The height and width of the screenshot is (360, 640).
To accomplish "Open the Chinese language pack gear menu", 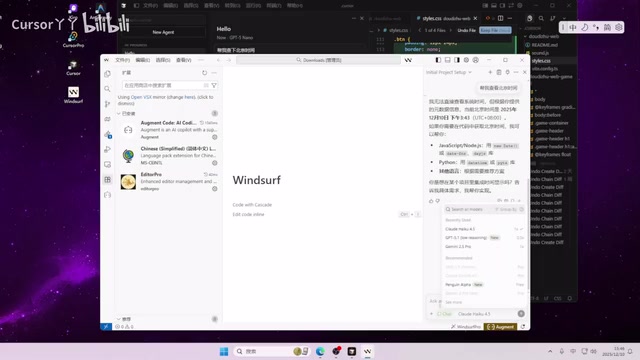I will tap(215, 163).
